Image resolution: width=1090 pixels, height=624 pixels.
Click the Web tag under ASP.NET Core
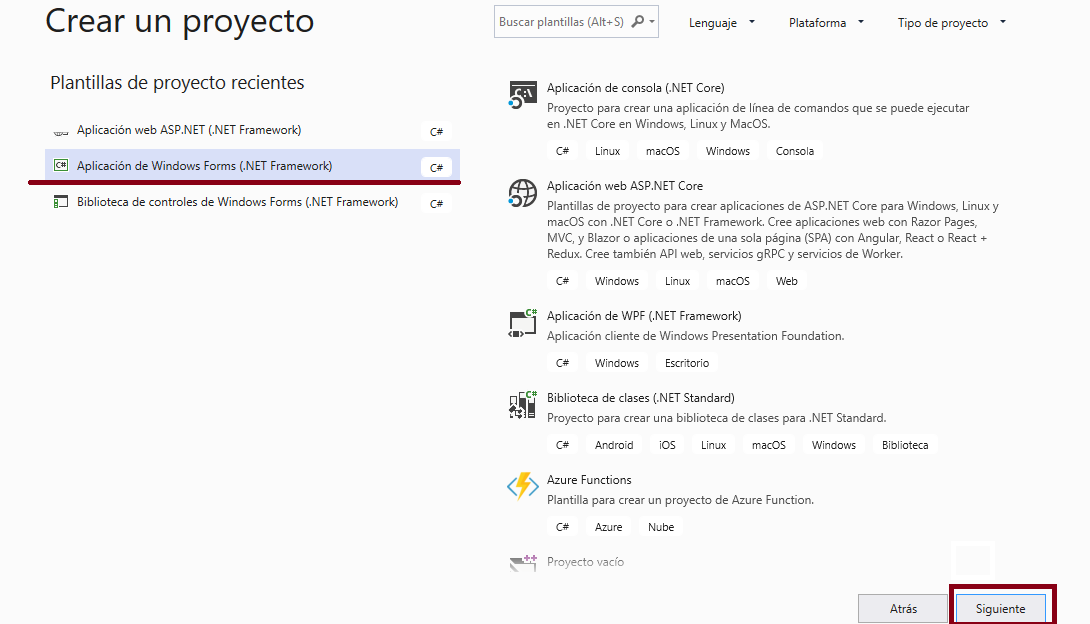coord(787,281)
